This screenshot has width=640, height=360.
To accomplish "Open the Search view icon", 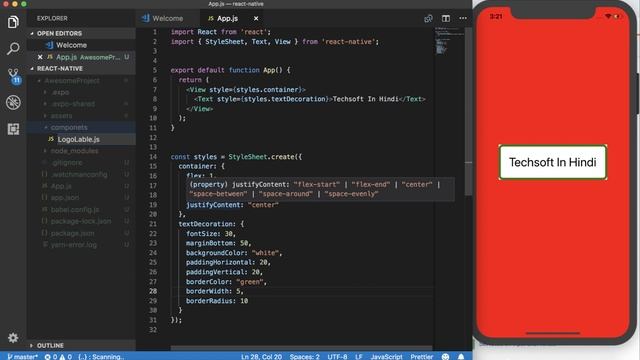I will 13,49.
